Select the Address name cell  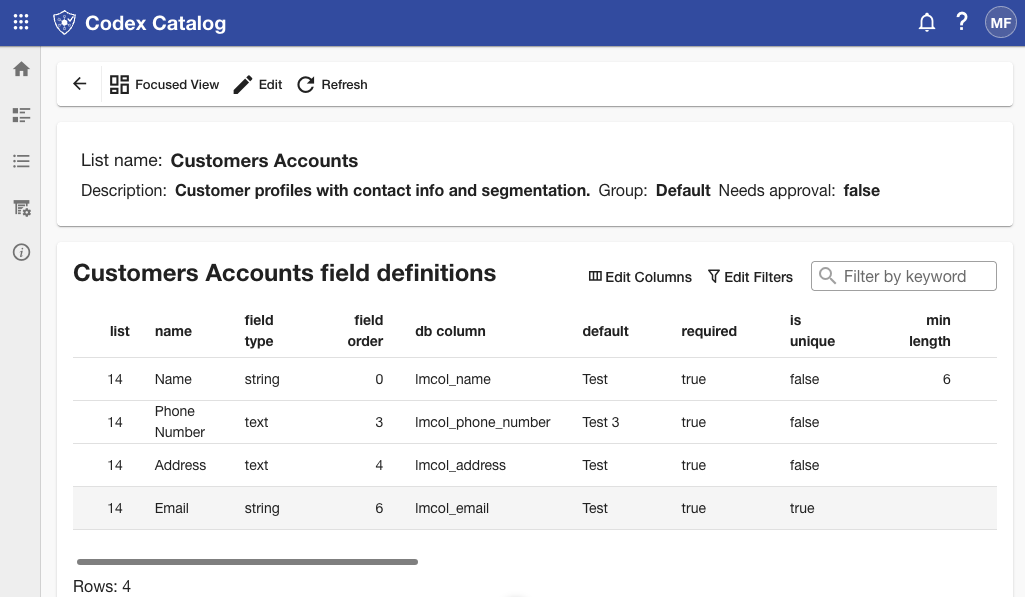coord(180,465)
